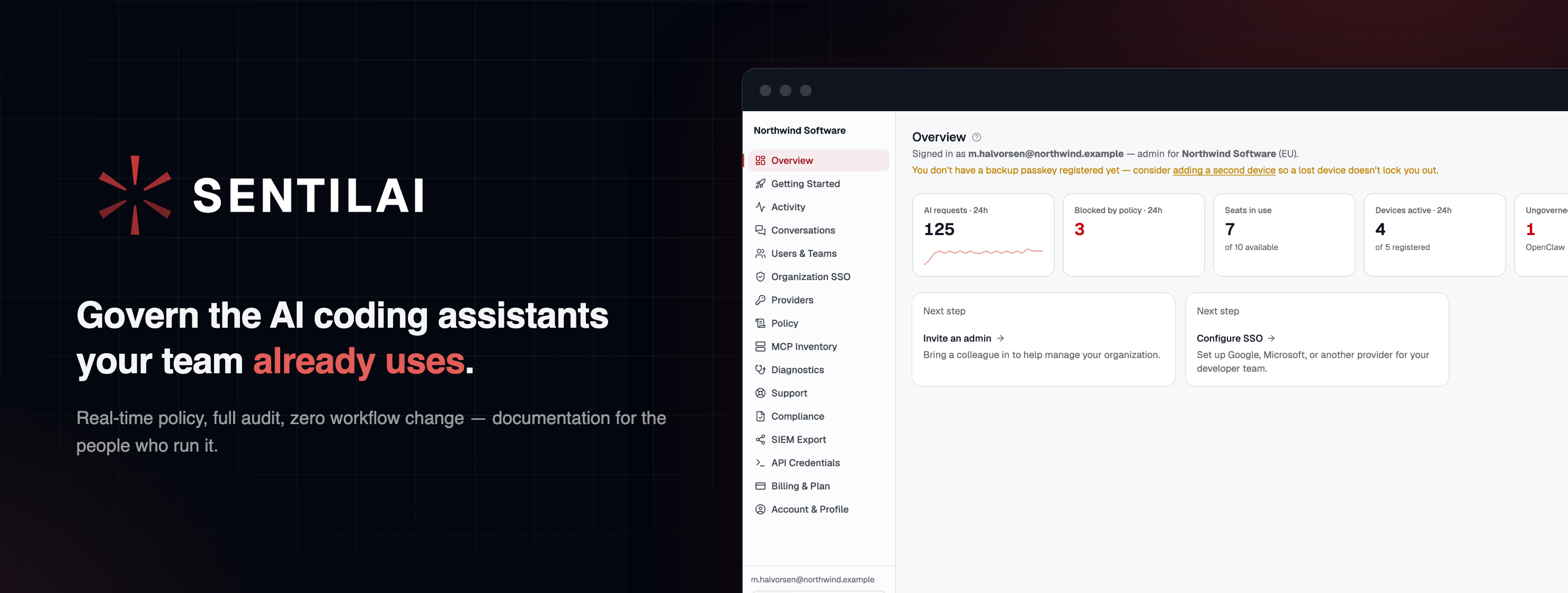Click the AI requests 24h card
The height and width of the screenshot is (593, 1568).
tap(983, 235)
